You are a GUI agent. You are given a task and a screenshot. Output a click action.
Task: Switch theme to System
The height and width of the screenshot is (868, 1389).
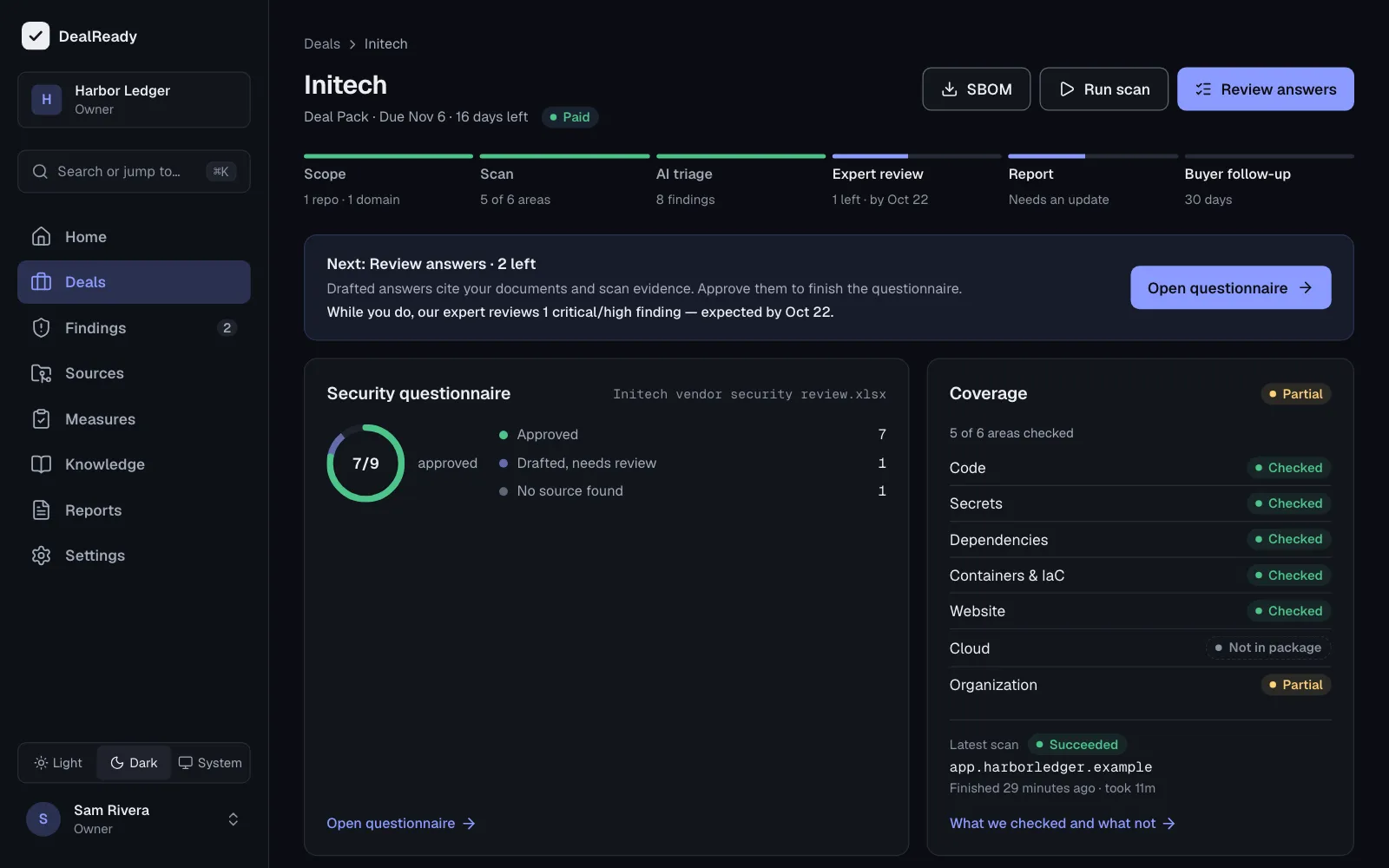point(210,763)
